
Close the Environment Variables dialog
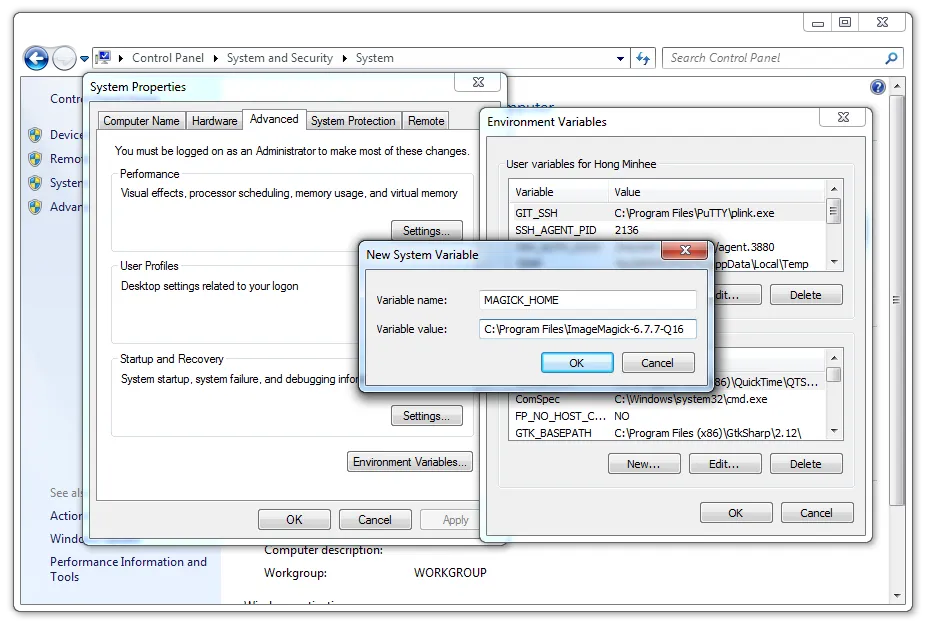coord(843,117)
